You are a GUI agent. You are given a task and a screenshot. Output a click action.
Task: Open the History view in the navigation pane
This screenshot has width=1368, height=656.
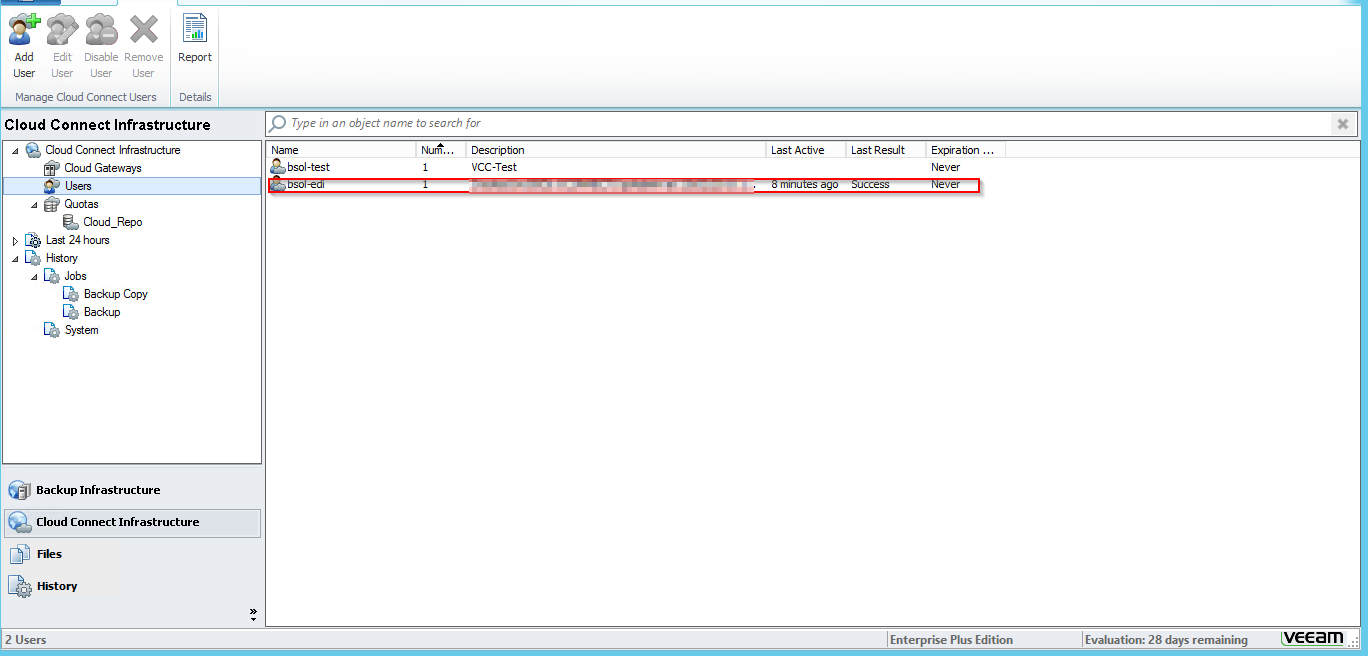(x=132, y=586)
